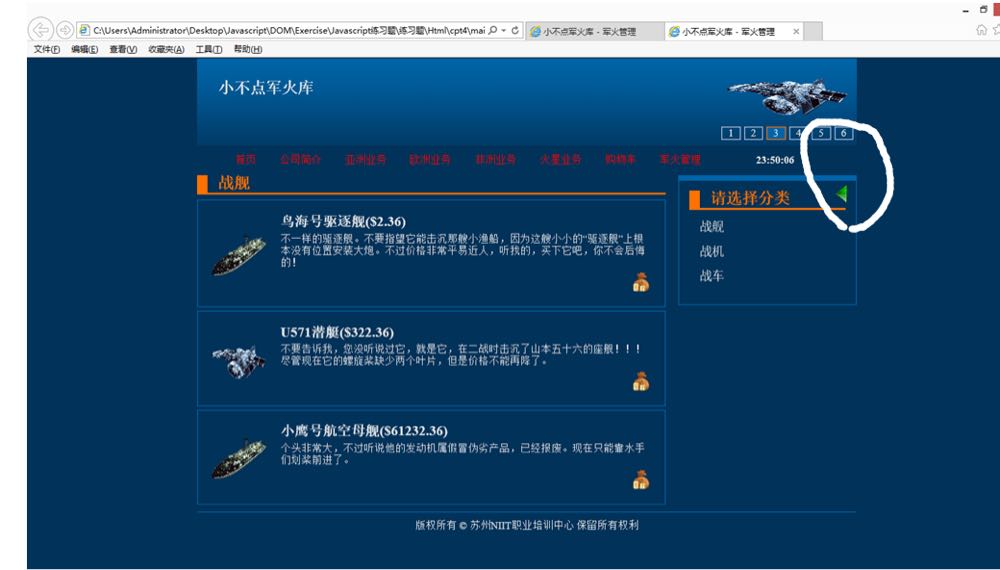Image resolution: width=1000 pixels, height=570 pixels.
Task: Choose the 战车 category
Action: coord(712,275)
